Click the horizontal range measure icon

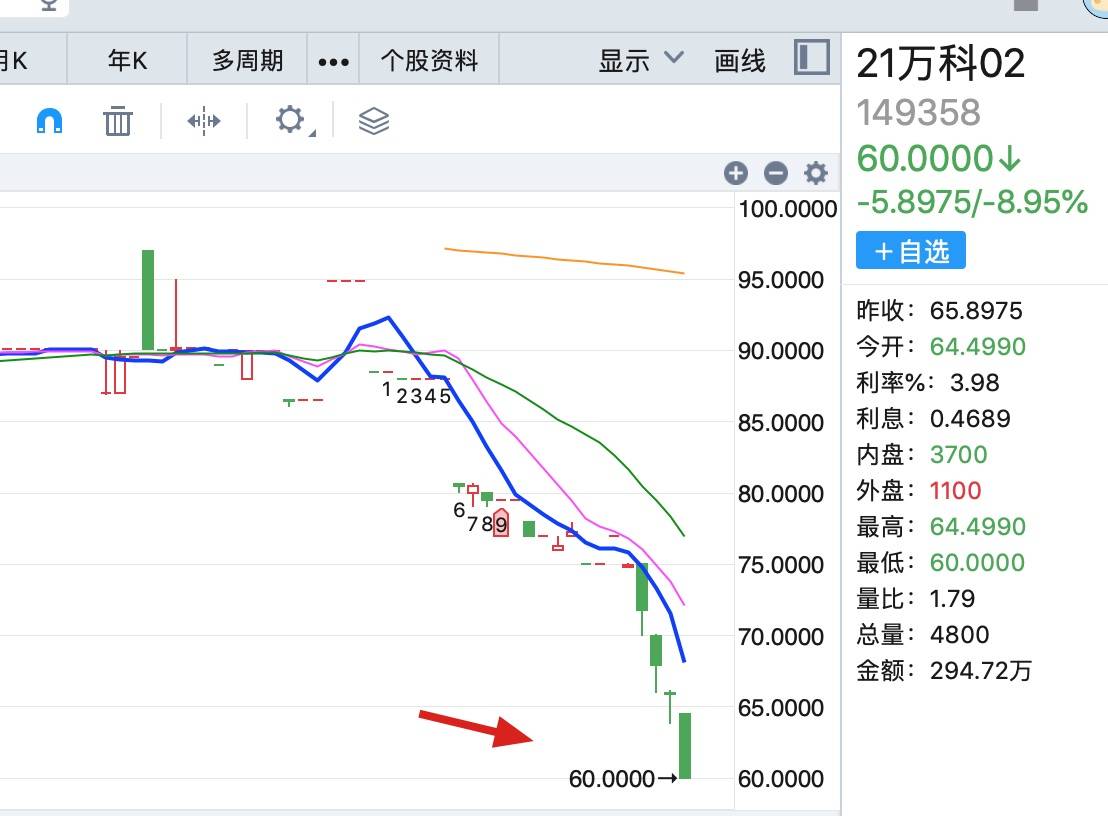[204, 121]
